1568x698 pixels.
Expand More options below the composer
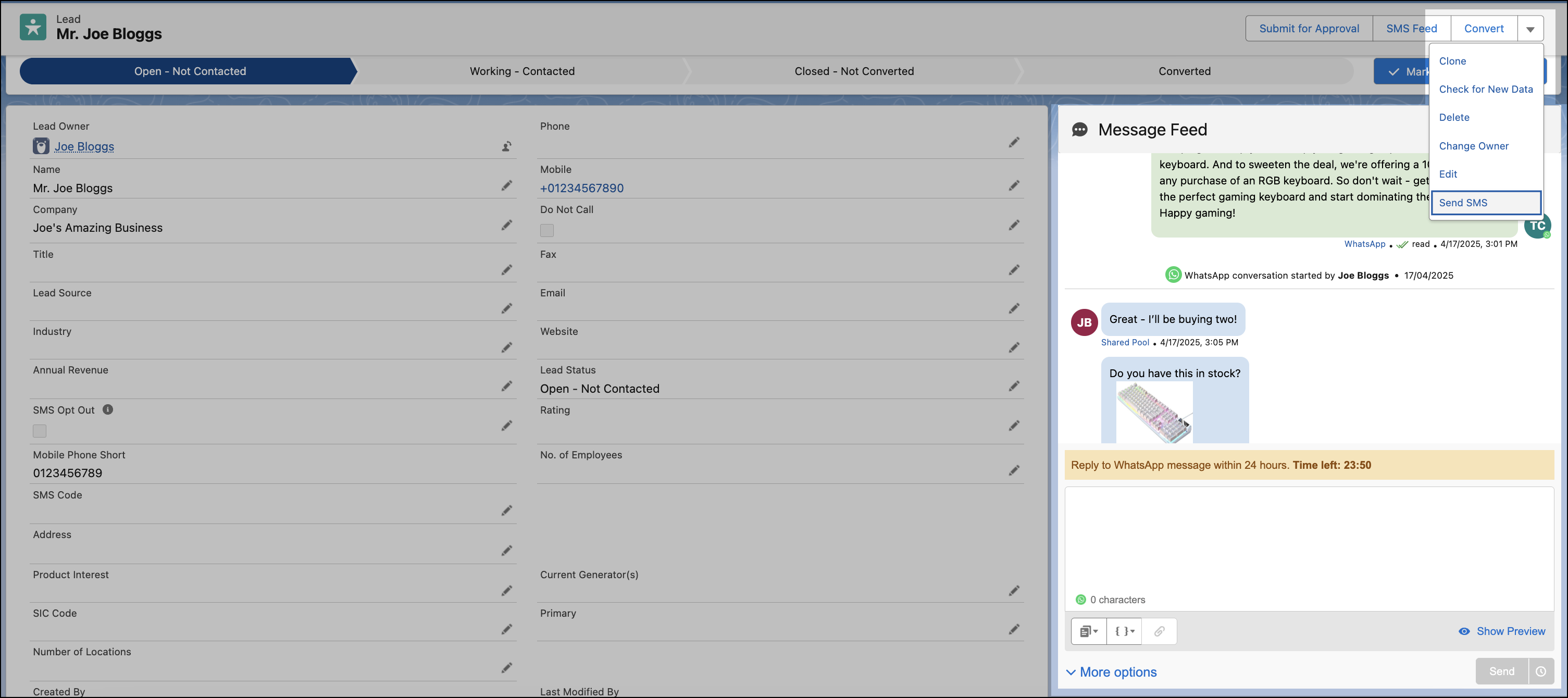coord(1117,672)
